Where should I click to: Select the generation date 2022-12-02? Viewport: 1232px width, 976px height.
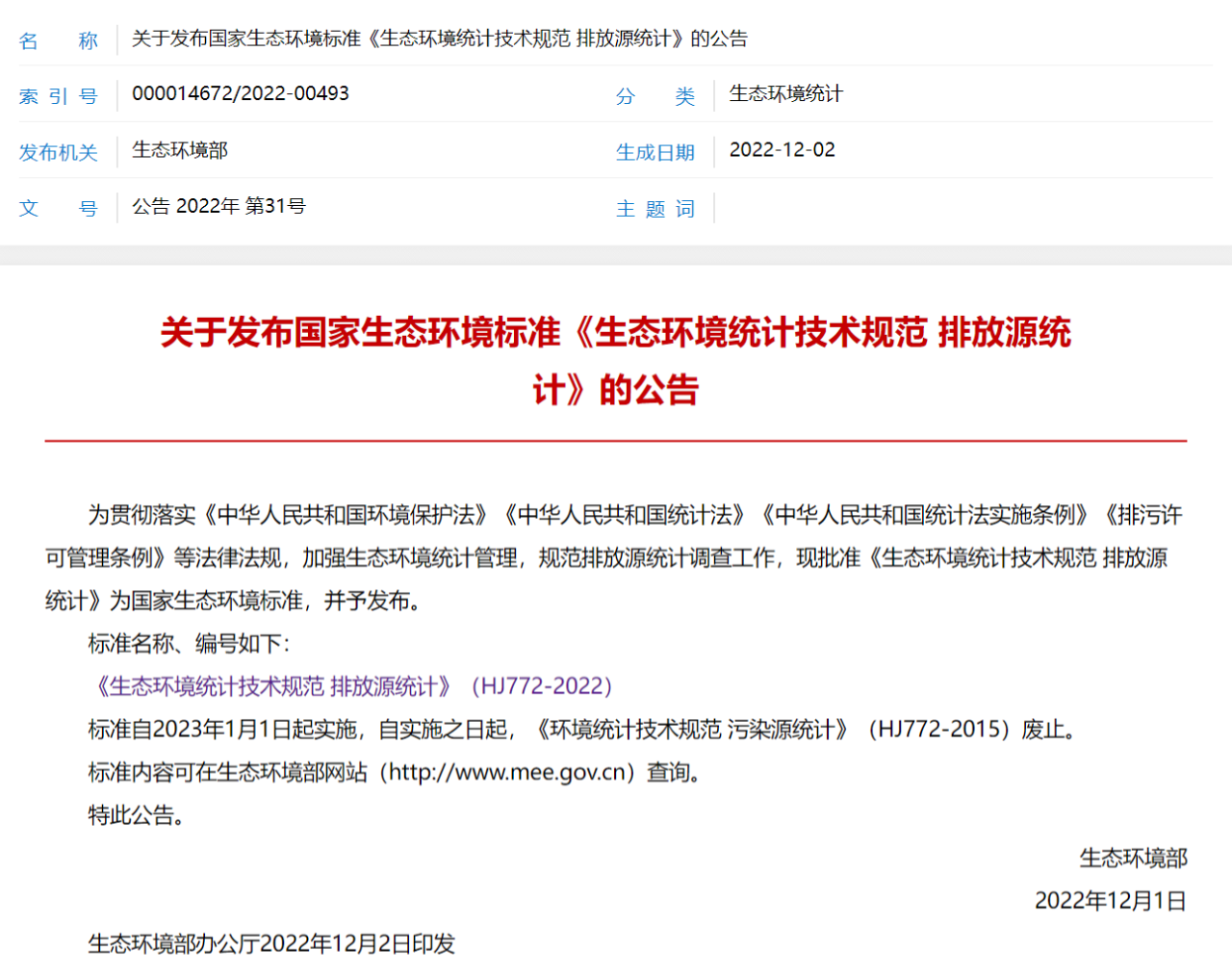click(x=782, y=150)
